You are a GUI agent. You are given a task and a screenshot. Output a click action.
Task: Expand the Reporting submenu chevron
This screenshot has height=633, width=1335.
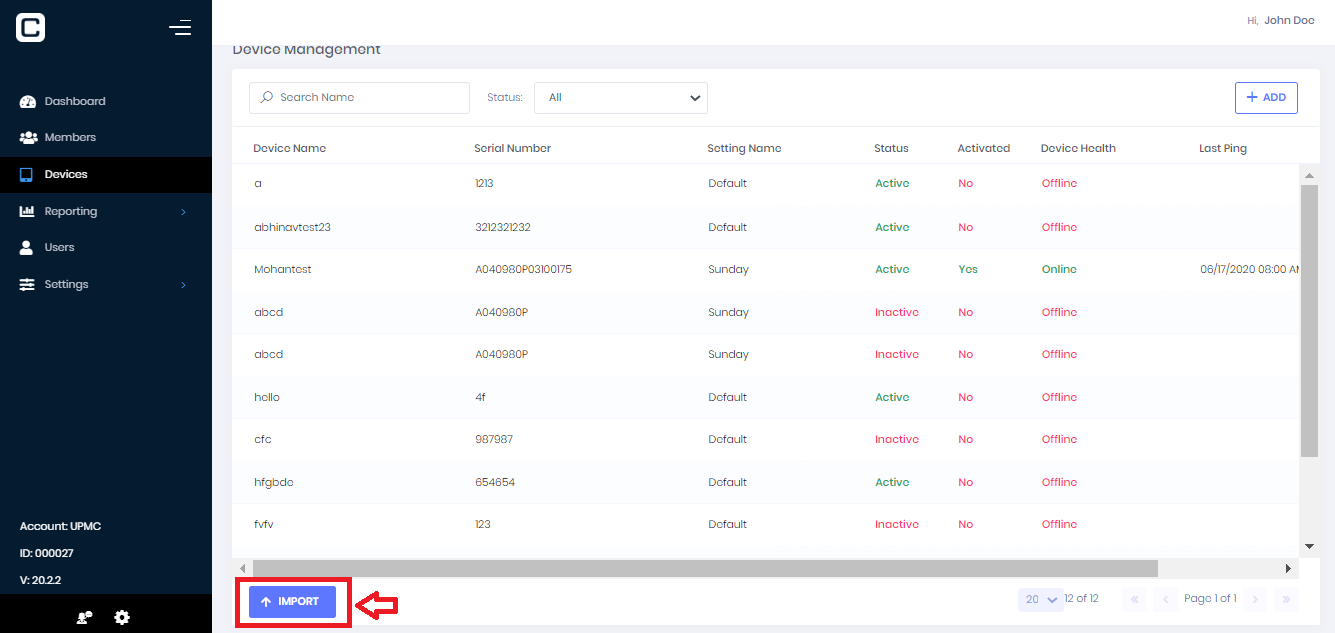183,211
